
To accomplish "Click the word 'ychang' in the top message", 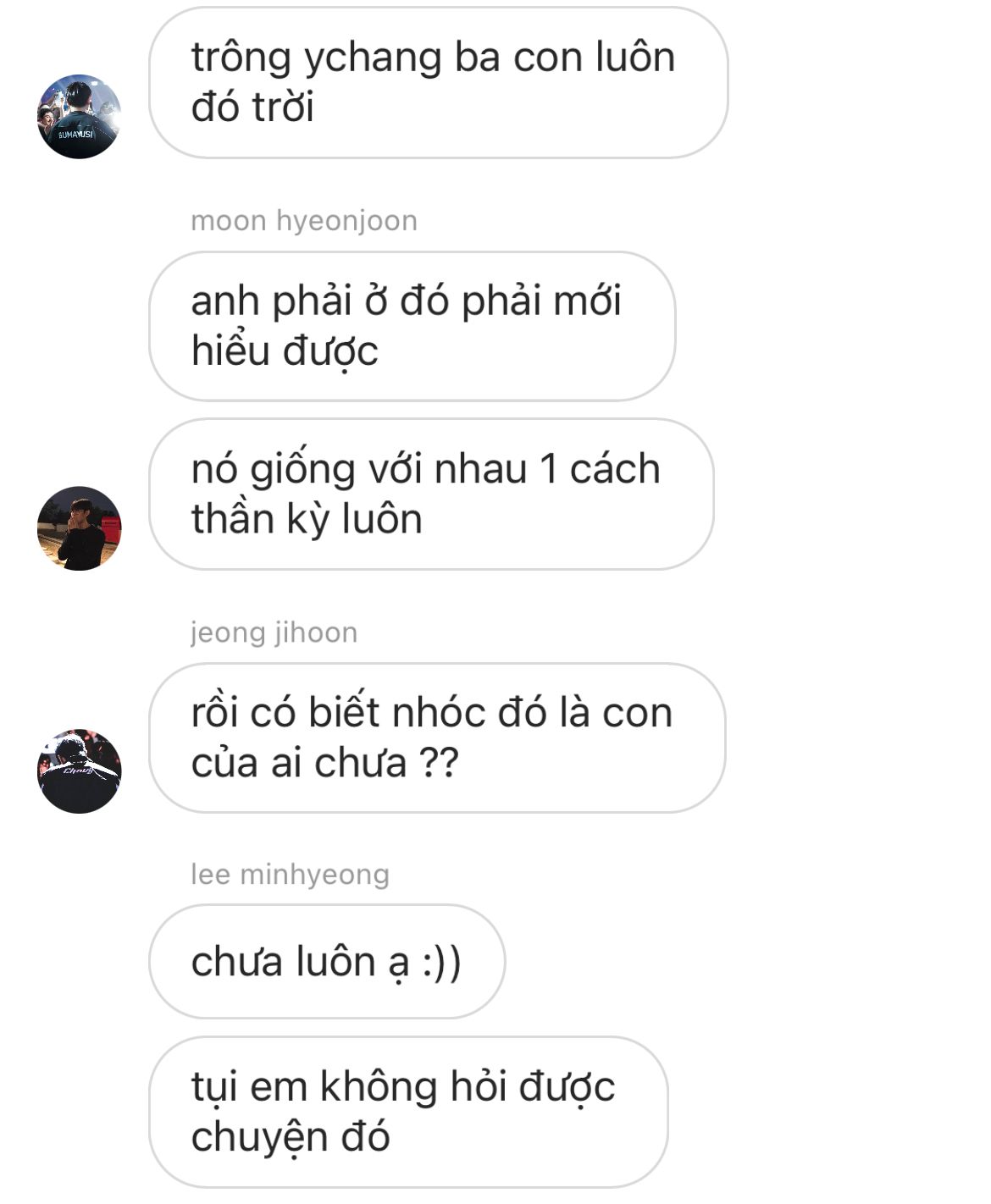I will pyautogui.click(x=373, y=59).
